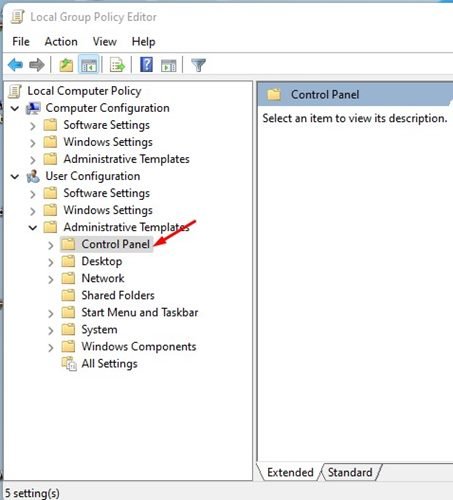Select the Shared Folders tree item
Screen dimensions: 453x500
tap(118, 295)
